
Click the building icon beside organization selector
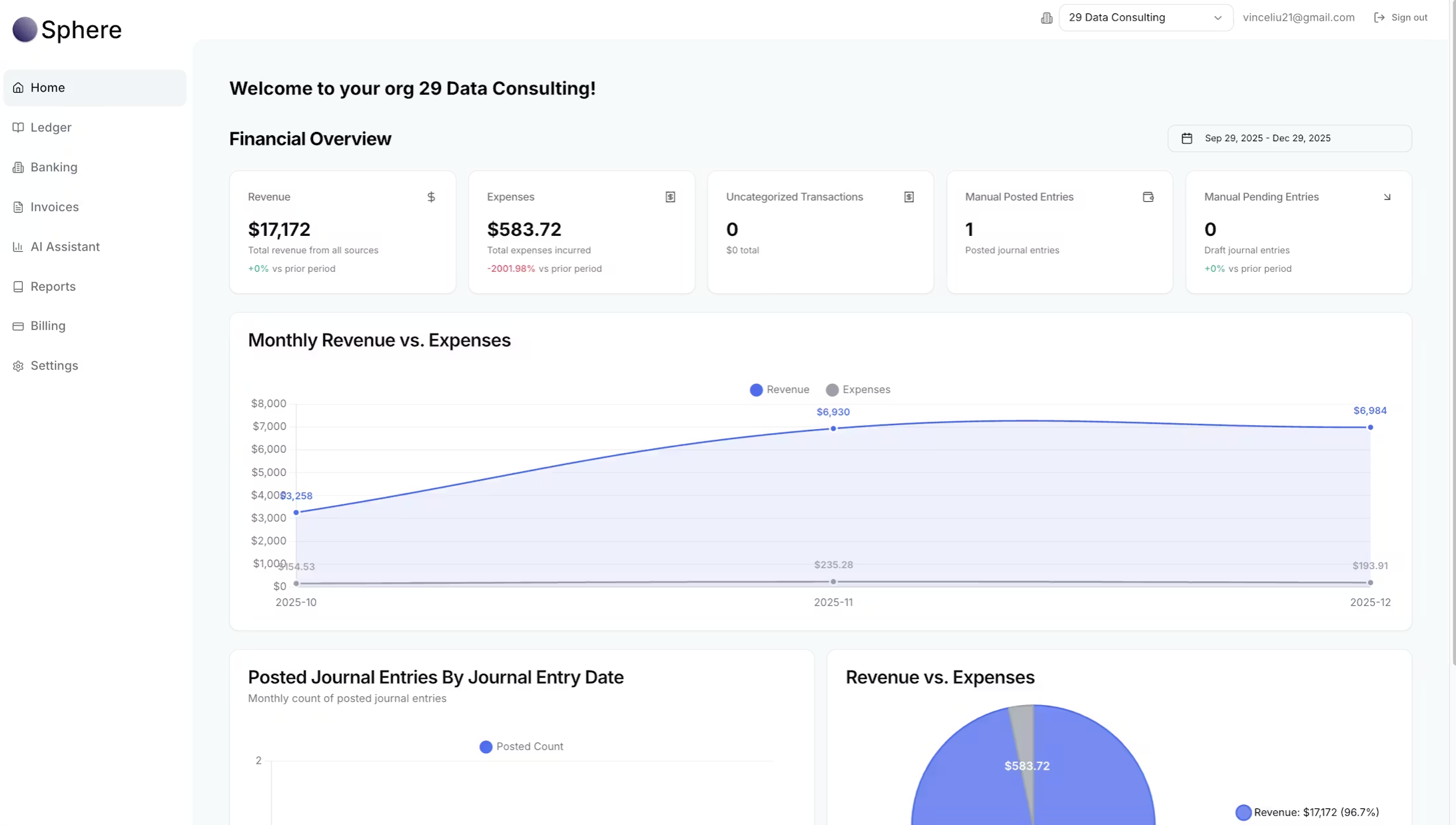(x=1046, y=18)
